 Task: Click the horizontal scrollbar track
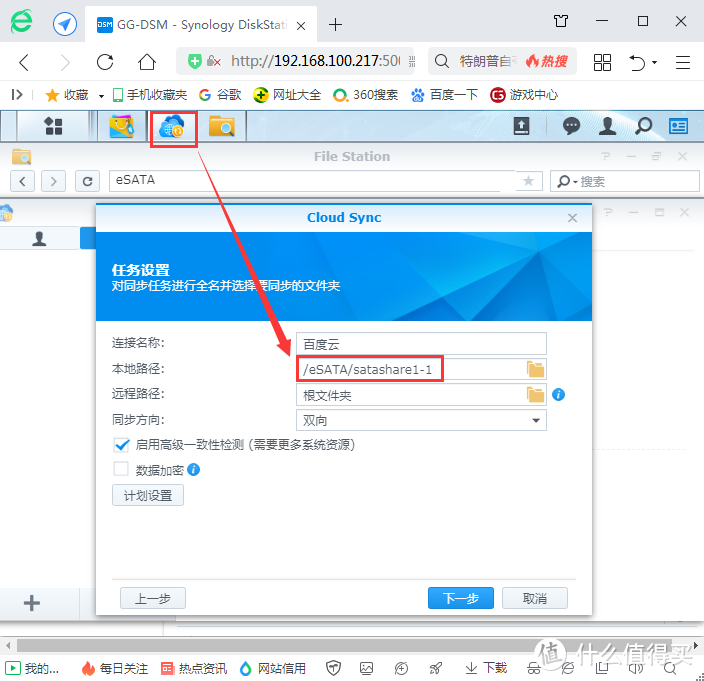tap(344, 645)
